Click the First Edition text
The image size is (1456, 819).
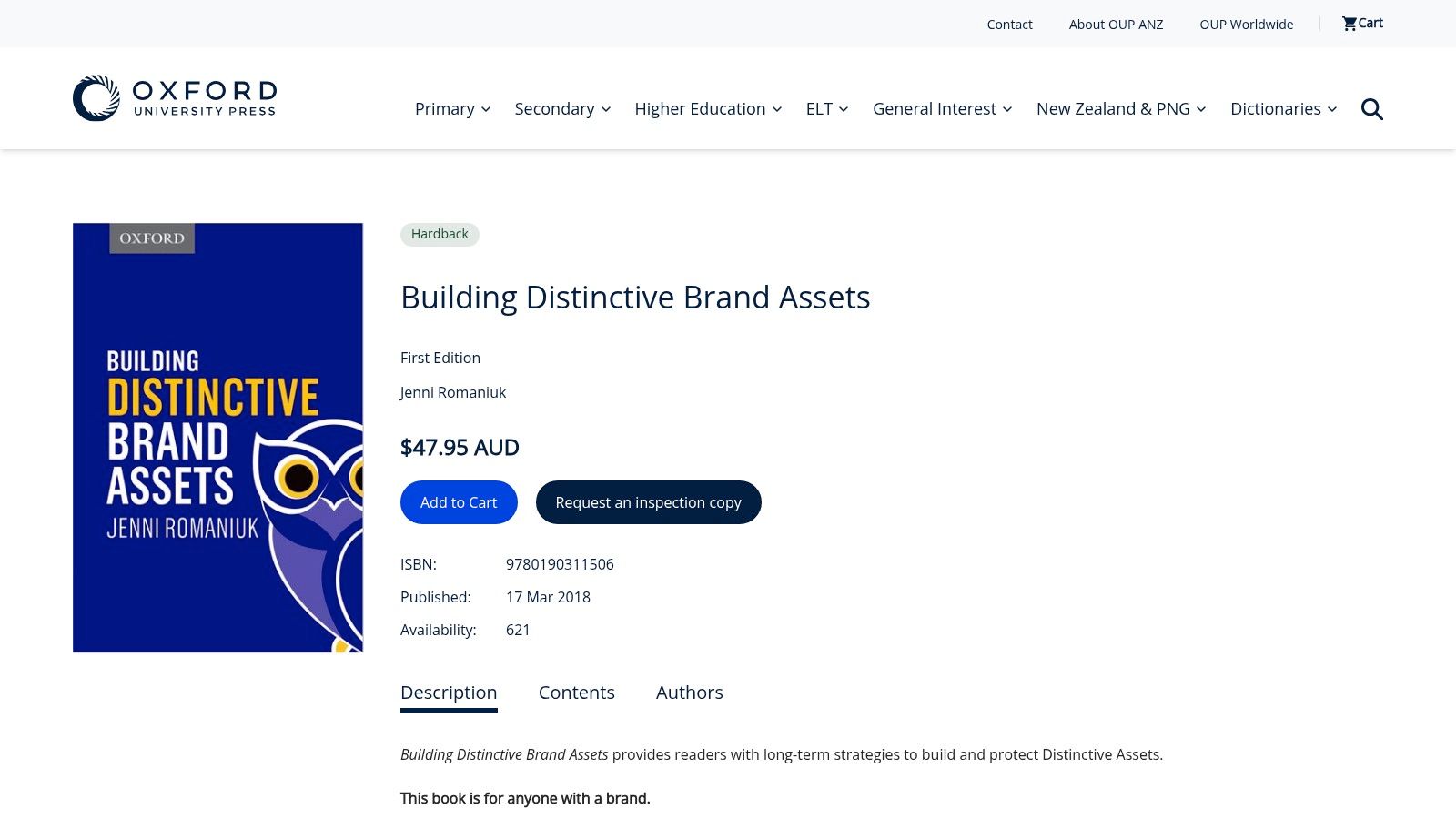(x=440, y=358)
